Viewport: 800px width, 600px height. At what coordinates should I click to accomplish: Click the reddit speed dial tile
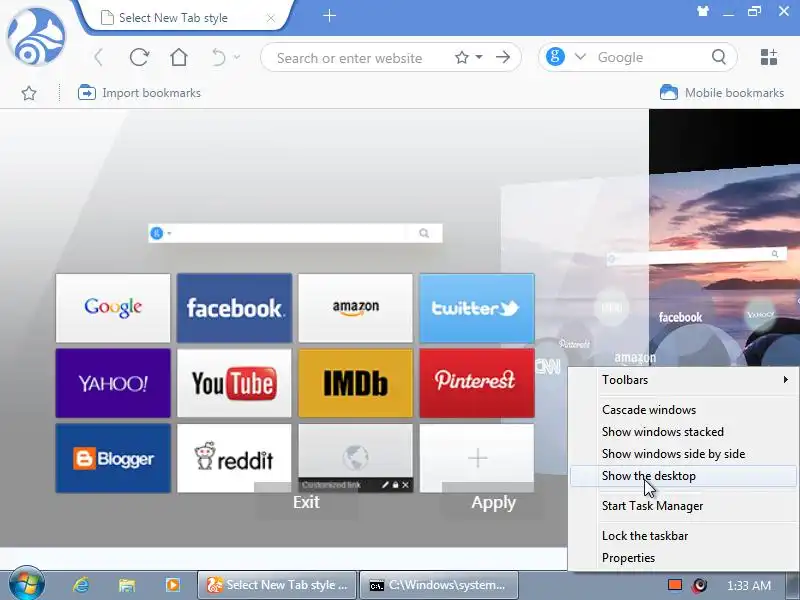pos(234,458)
